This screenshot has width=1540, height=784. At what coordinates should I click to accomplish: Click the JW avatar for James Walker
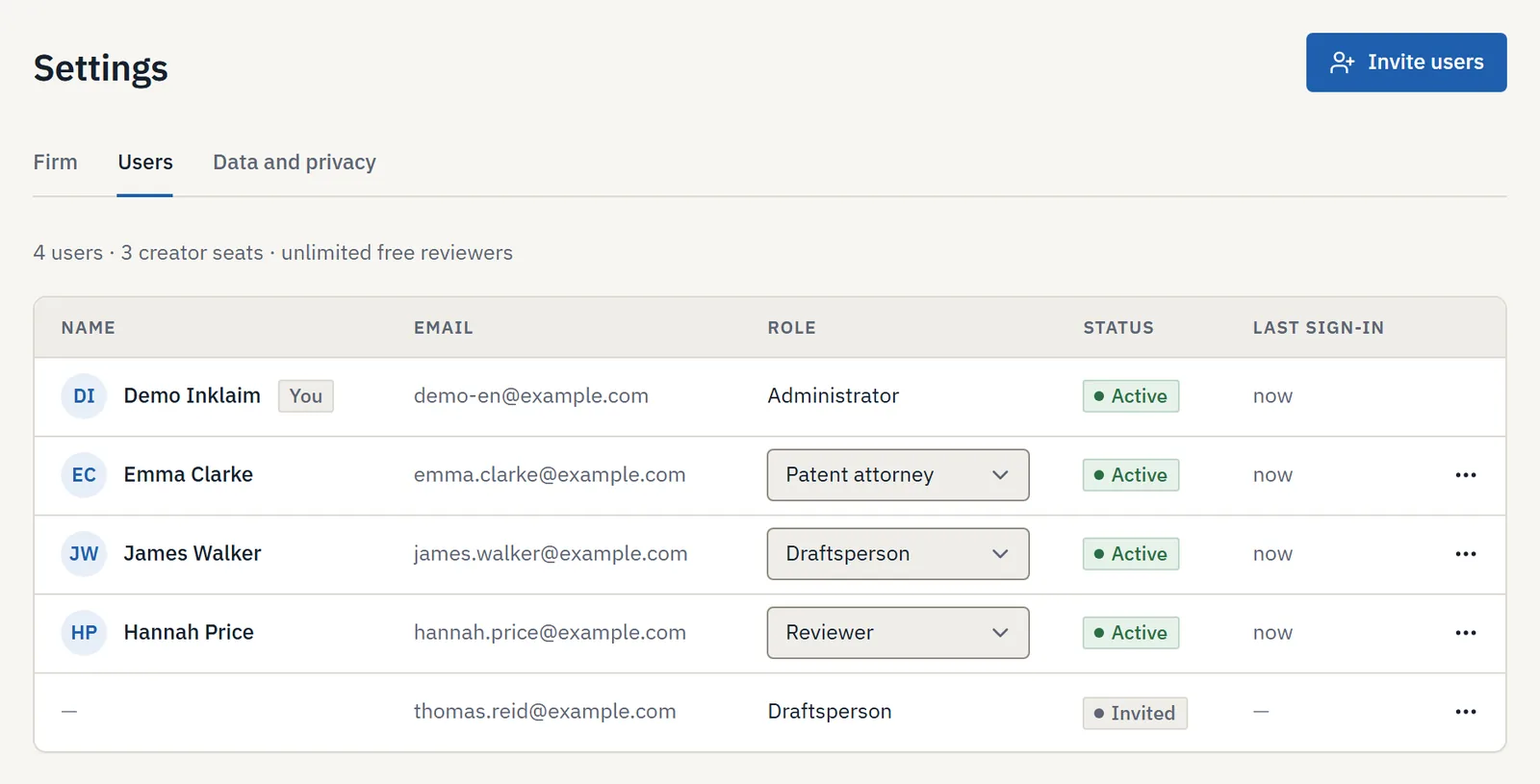coord(84,554)
